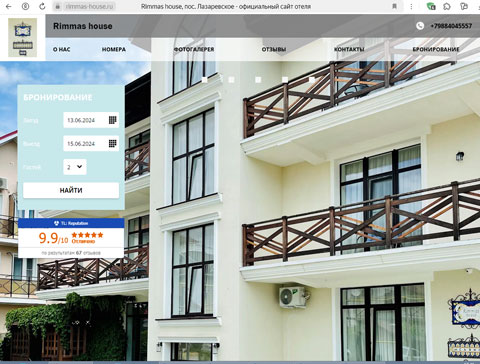
Task: Click the Yandex home button in toolbar
Action: (25, 6)
